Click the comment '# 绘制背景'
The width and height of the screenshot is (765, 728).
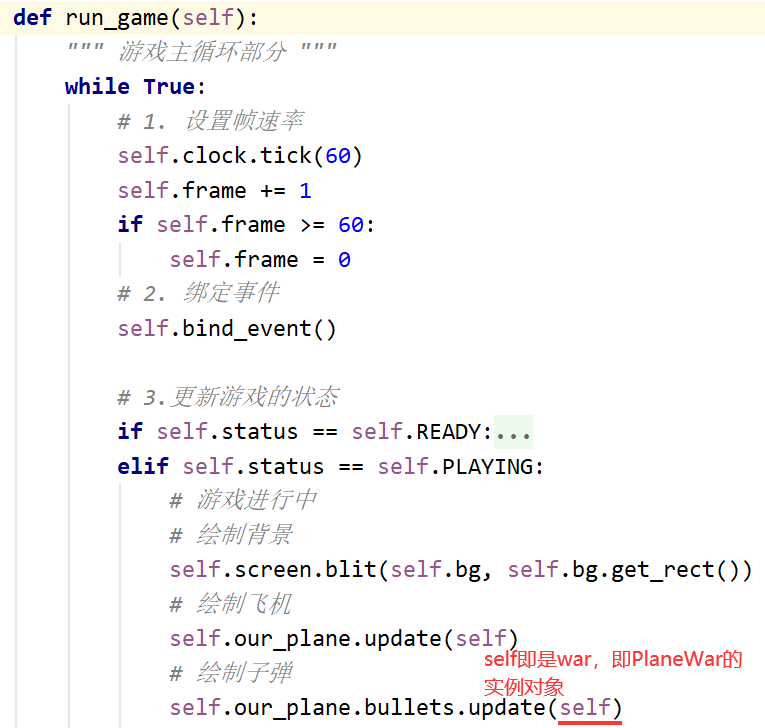(231, 535)
